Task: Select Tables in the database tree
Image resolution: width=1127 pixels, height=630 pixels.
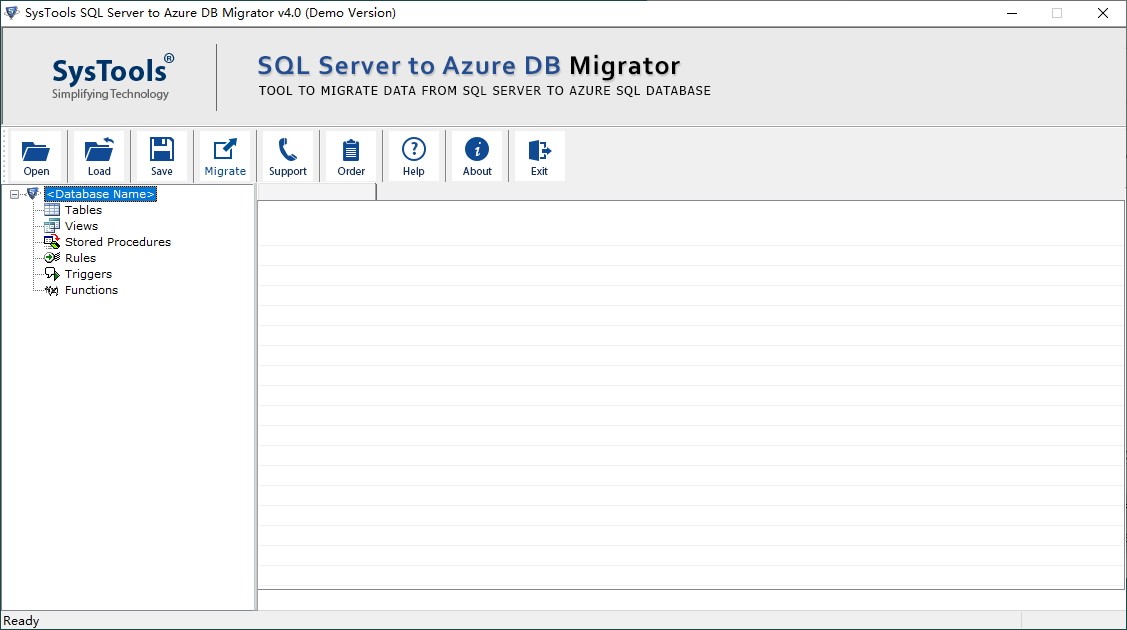Action: click(x=83, y=210)
